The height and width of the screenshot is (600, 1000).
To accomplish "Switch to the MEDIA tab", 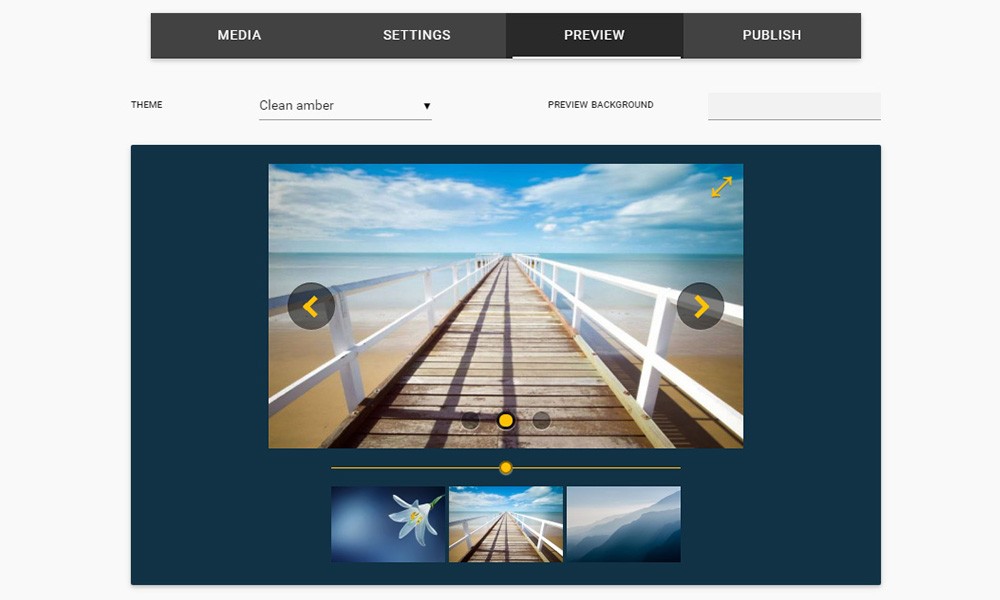I will coord(239,35).
